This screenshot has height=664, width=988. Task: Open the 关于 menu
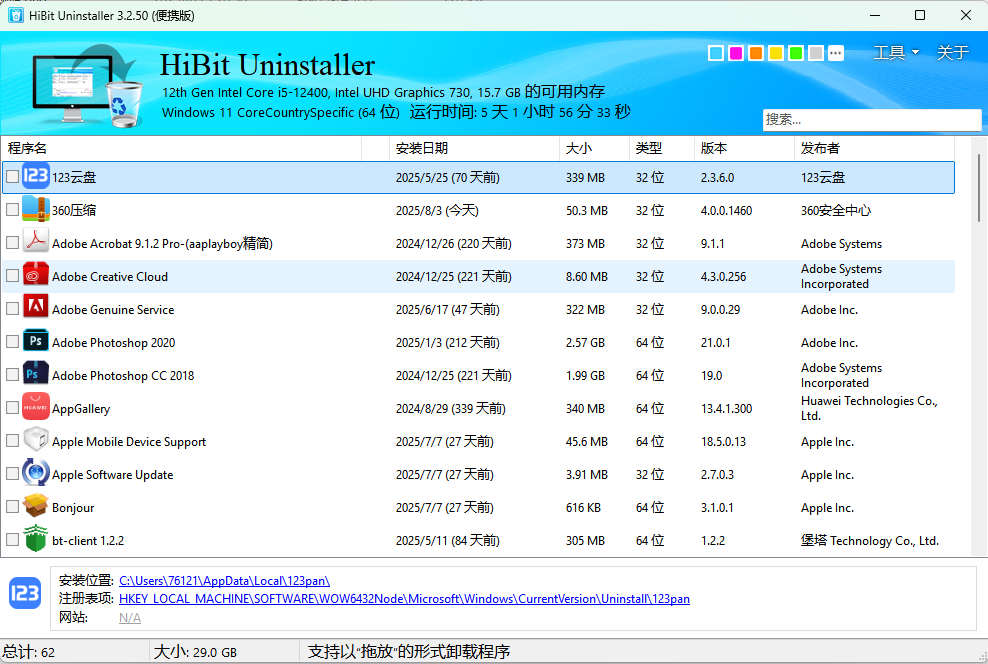click(952, 53)
